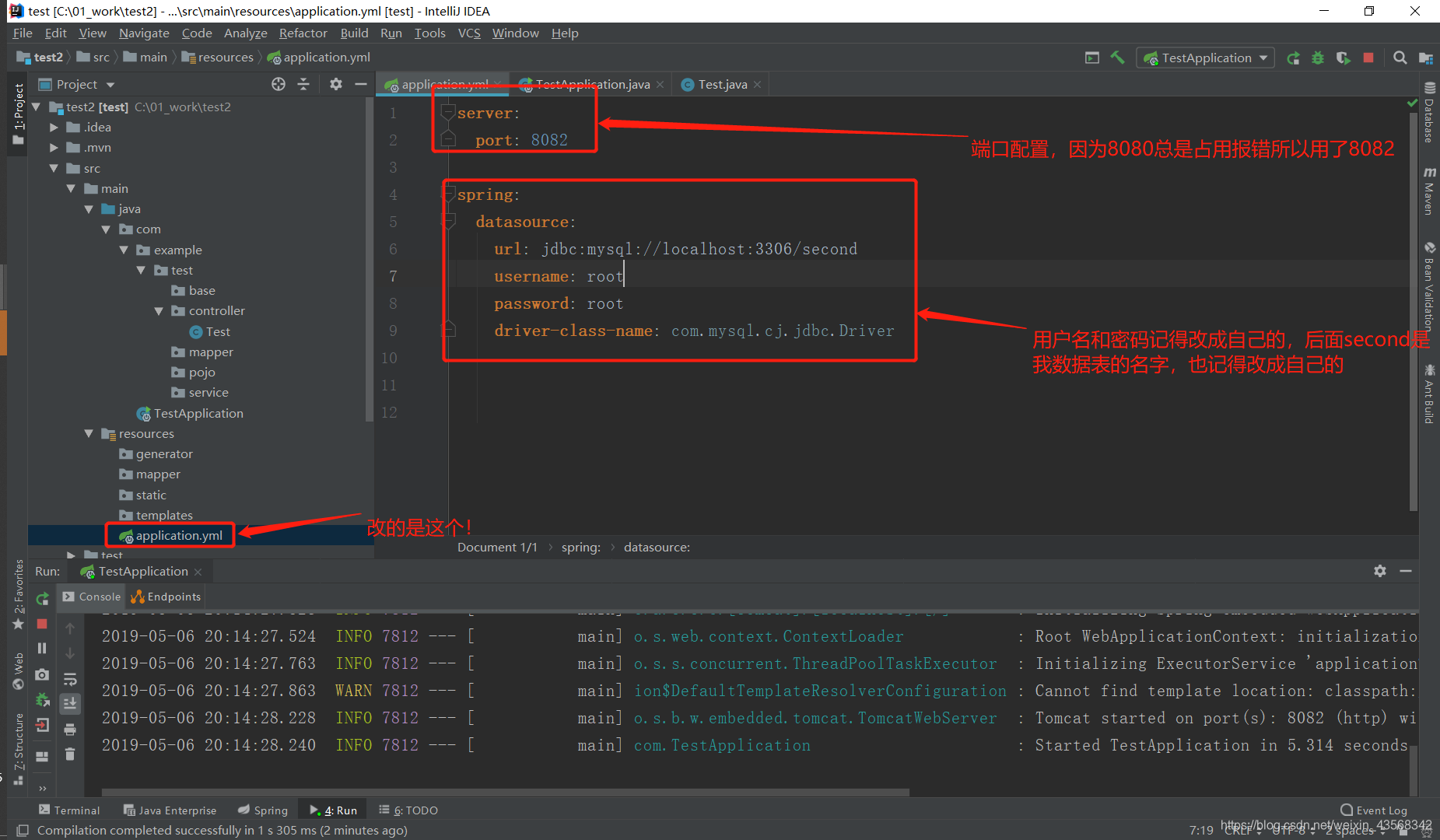The width and height of the screenshot is (1440, 840).
Task: Toggle soft-wrap in console
Action: [x=70, y=678]
